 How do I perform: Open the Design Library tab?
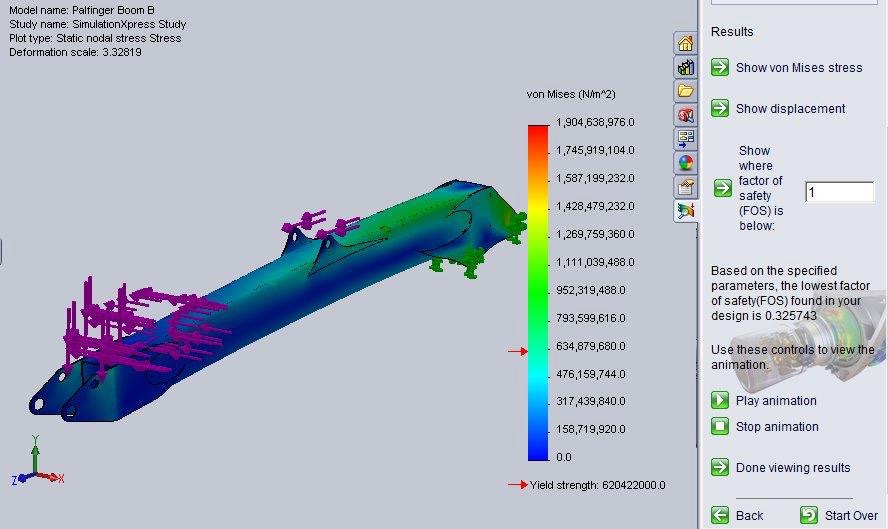[x=685, y=67]
